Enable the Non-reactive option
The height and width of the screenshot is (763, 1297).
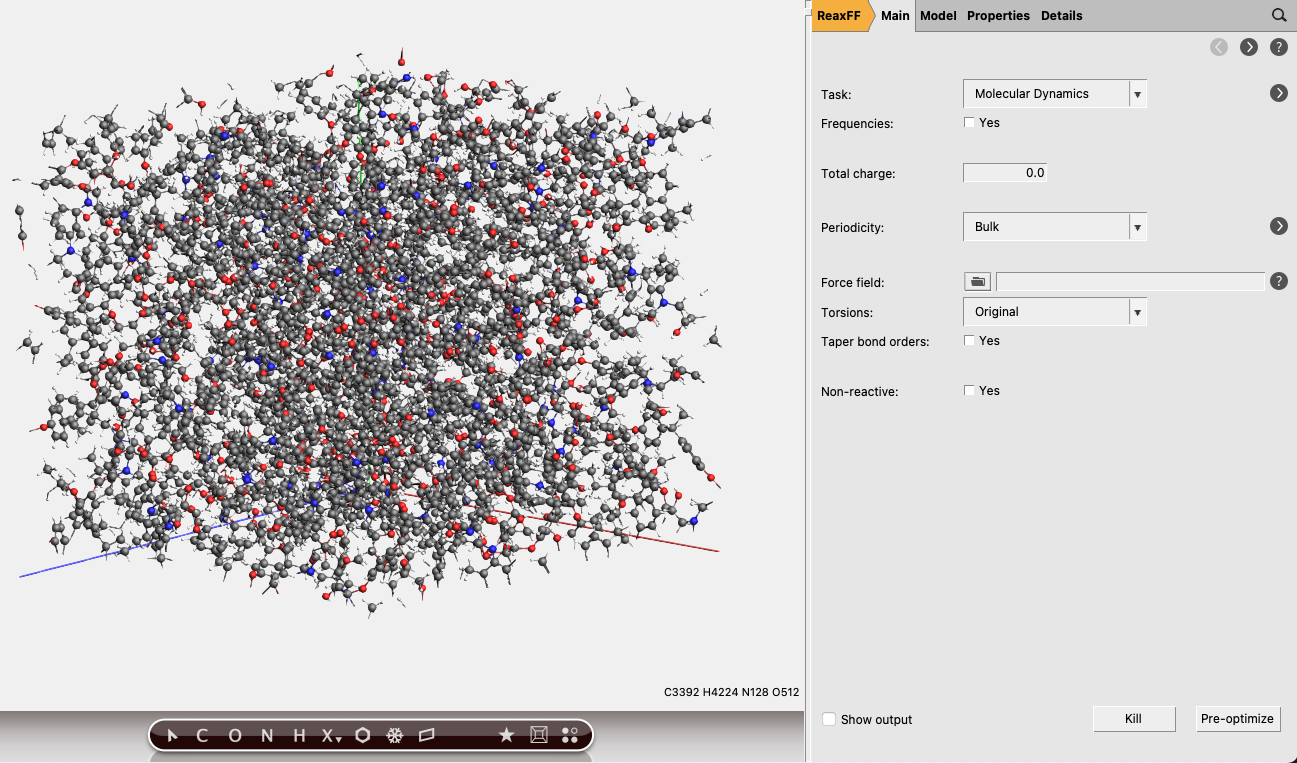coord(969,390)
